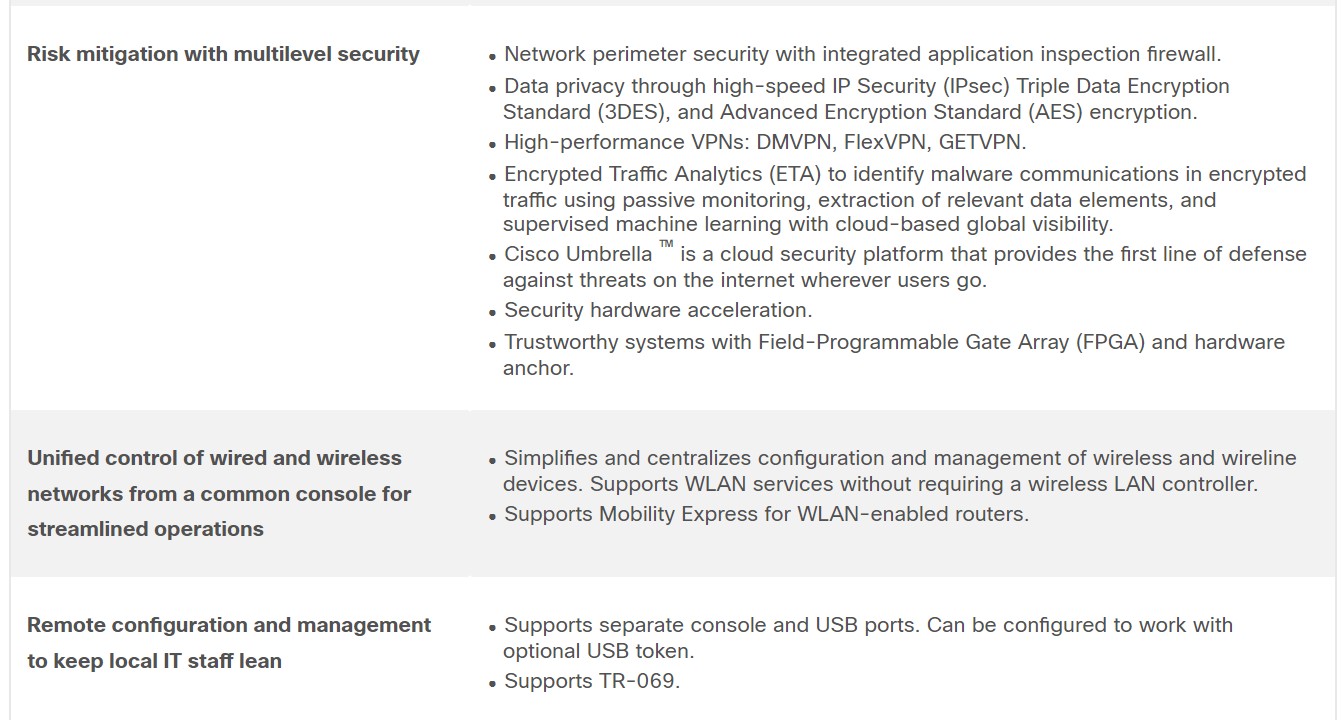The image size is (1344, 720).
Task: Click the 'Supports Mobility Express' bullet
Action: pyautogui.click(x=766, y=515)
